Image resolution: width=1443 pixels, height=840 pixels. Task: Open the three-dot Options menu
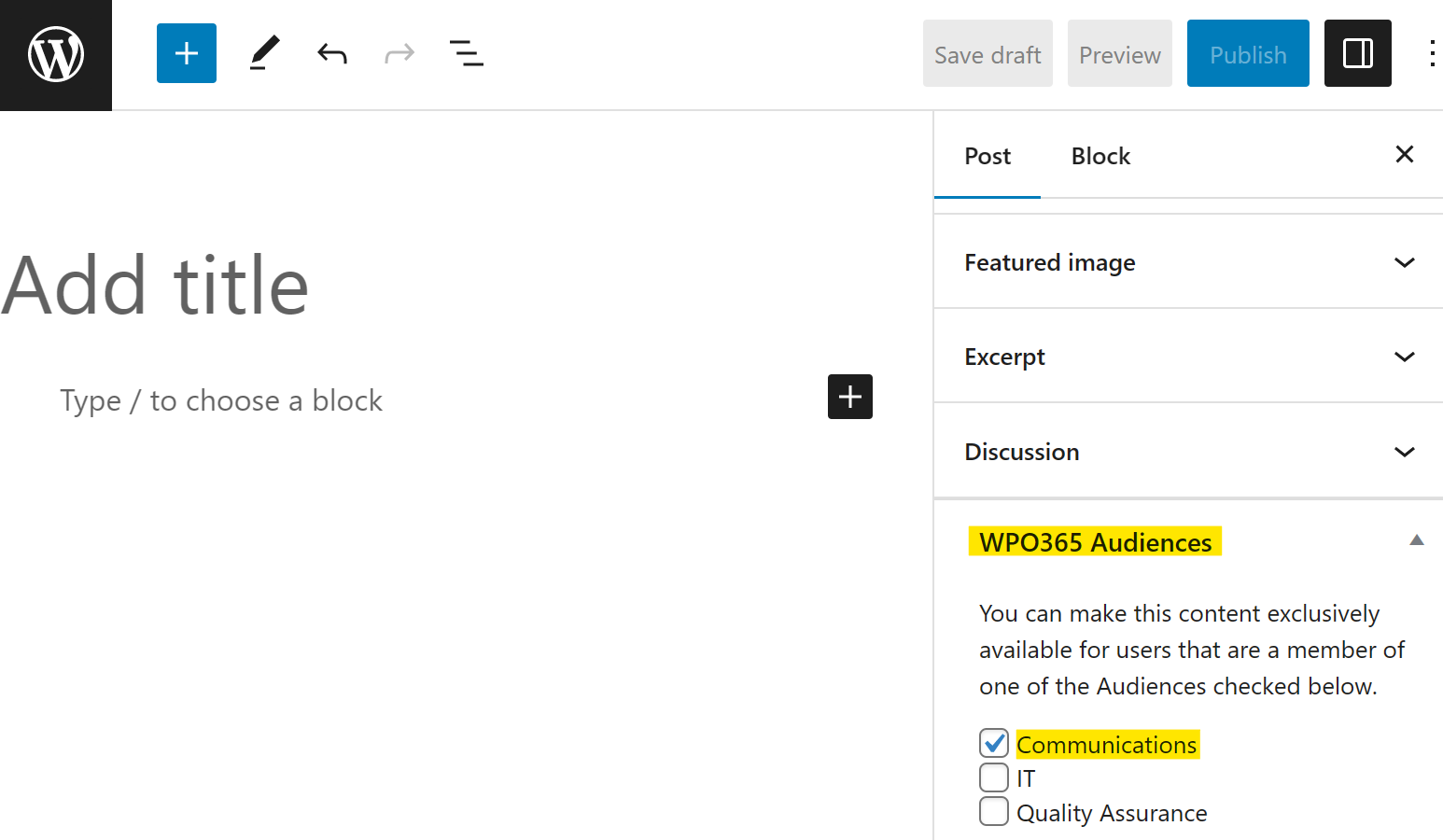point(1432,53)
